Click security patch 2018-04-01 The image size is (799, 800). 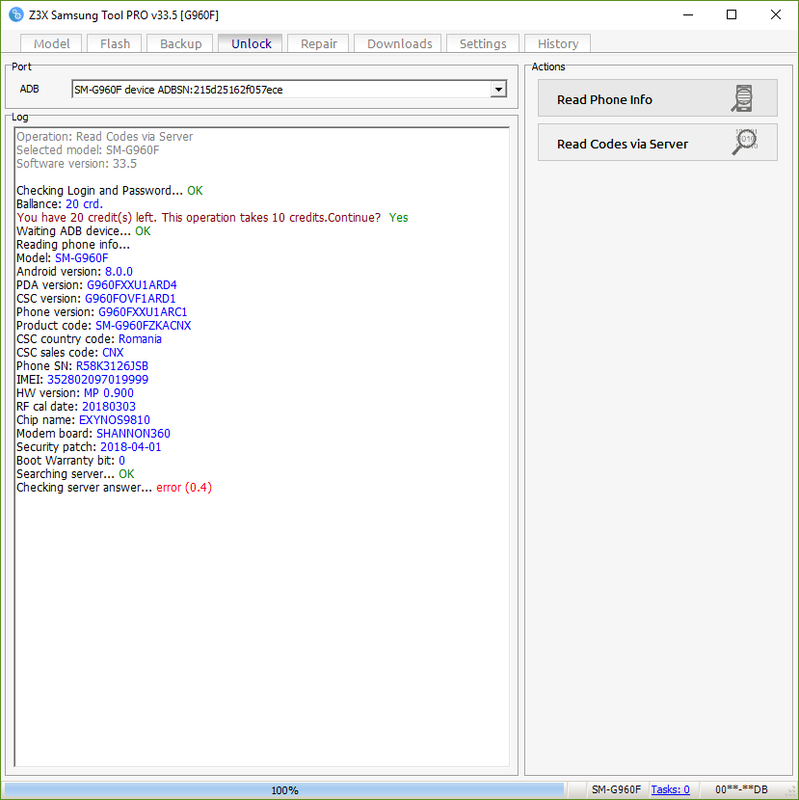pyautogui.click(x=130, y=447)
